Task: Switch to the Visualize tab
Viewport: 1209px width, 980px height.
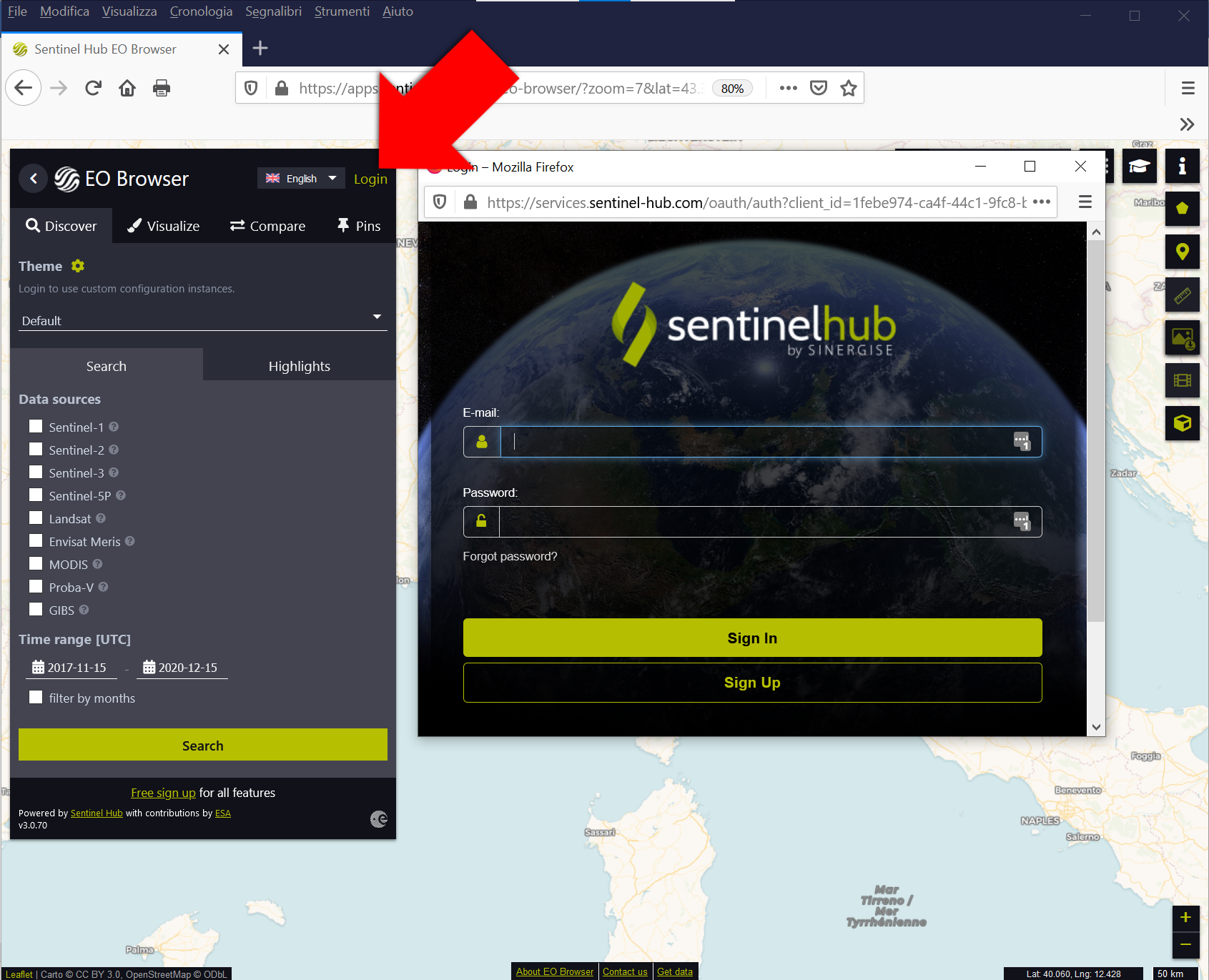Action: point(164,226)
